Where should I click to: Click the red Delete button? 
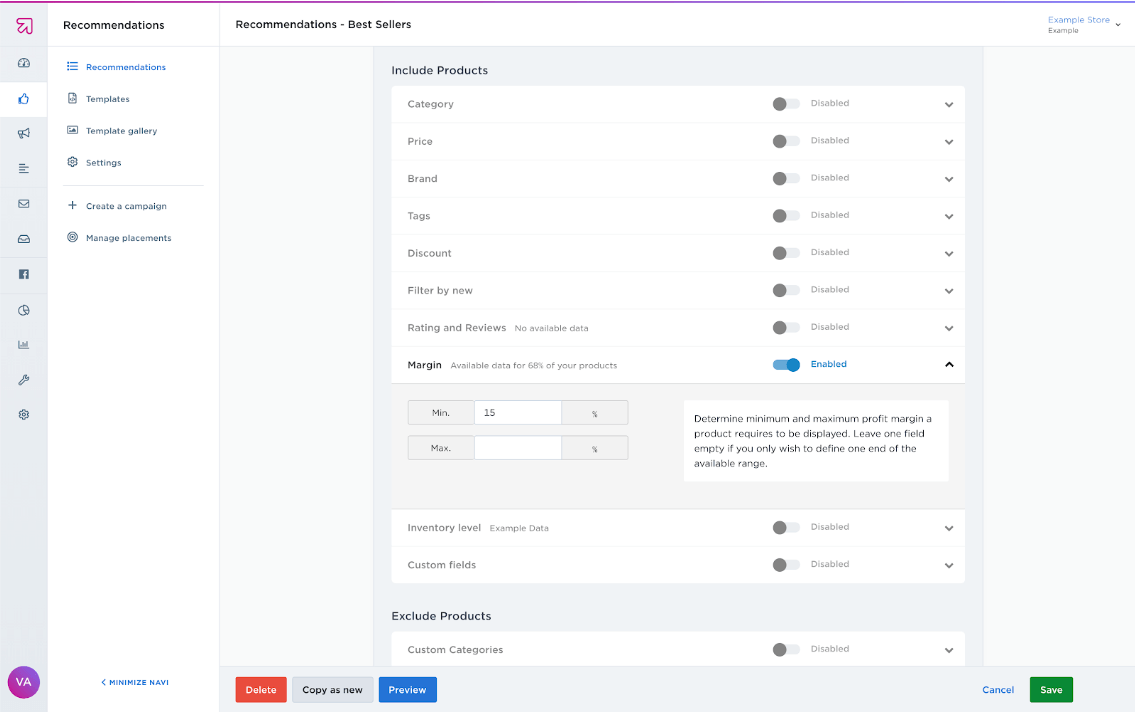261,690
